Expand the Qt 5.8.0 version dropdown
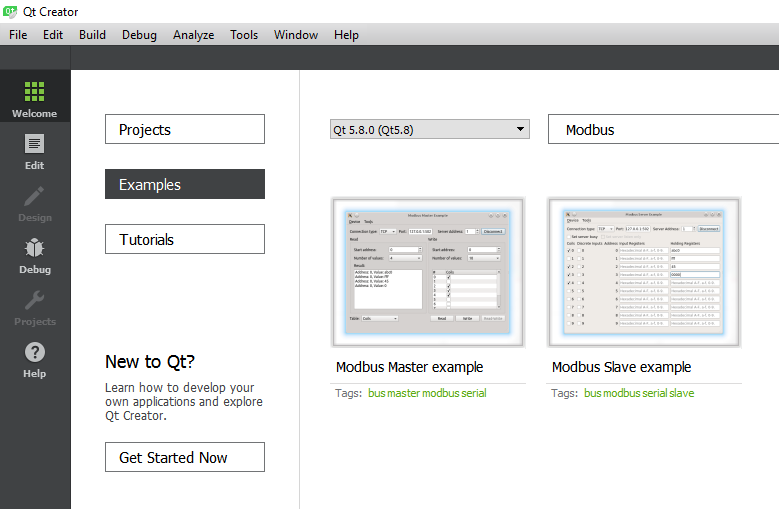 pyautogui.click(x=430, y=129)
